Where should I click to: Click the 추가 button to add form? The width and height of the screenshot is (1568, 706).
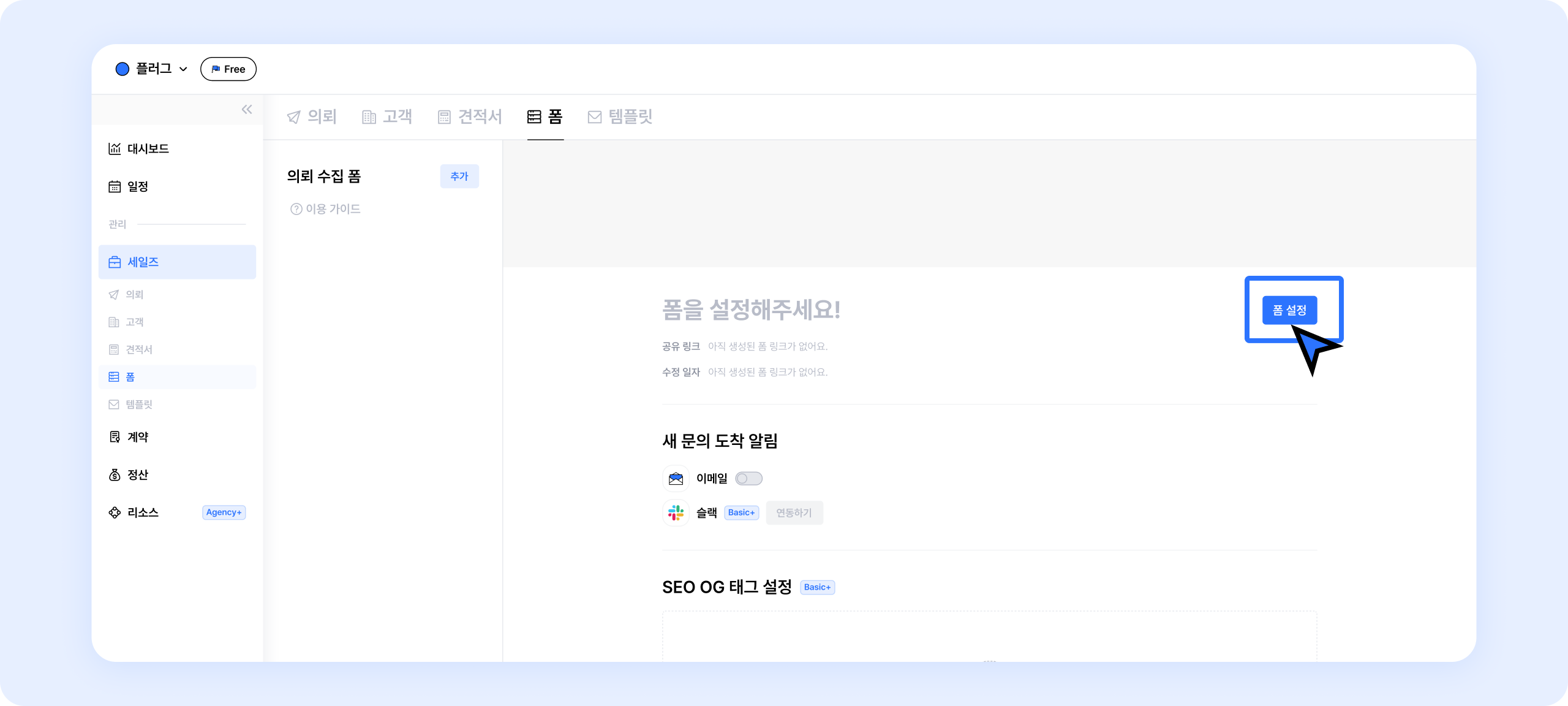(459, 176)
